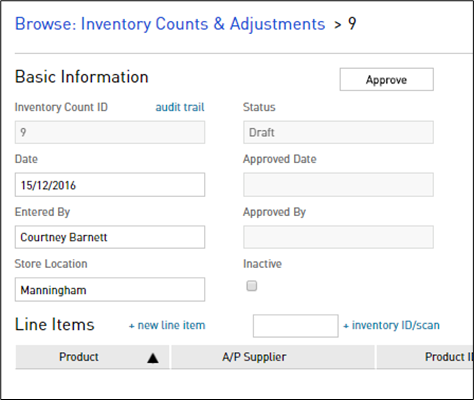Click the Store Location label

click(x=51, y=264)
